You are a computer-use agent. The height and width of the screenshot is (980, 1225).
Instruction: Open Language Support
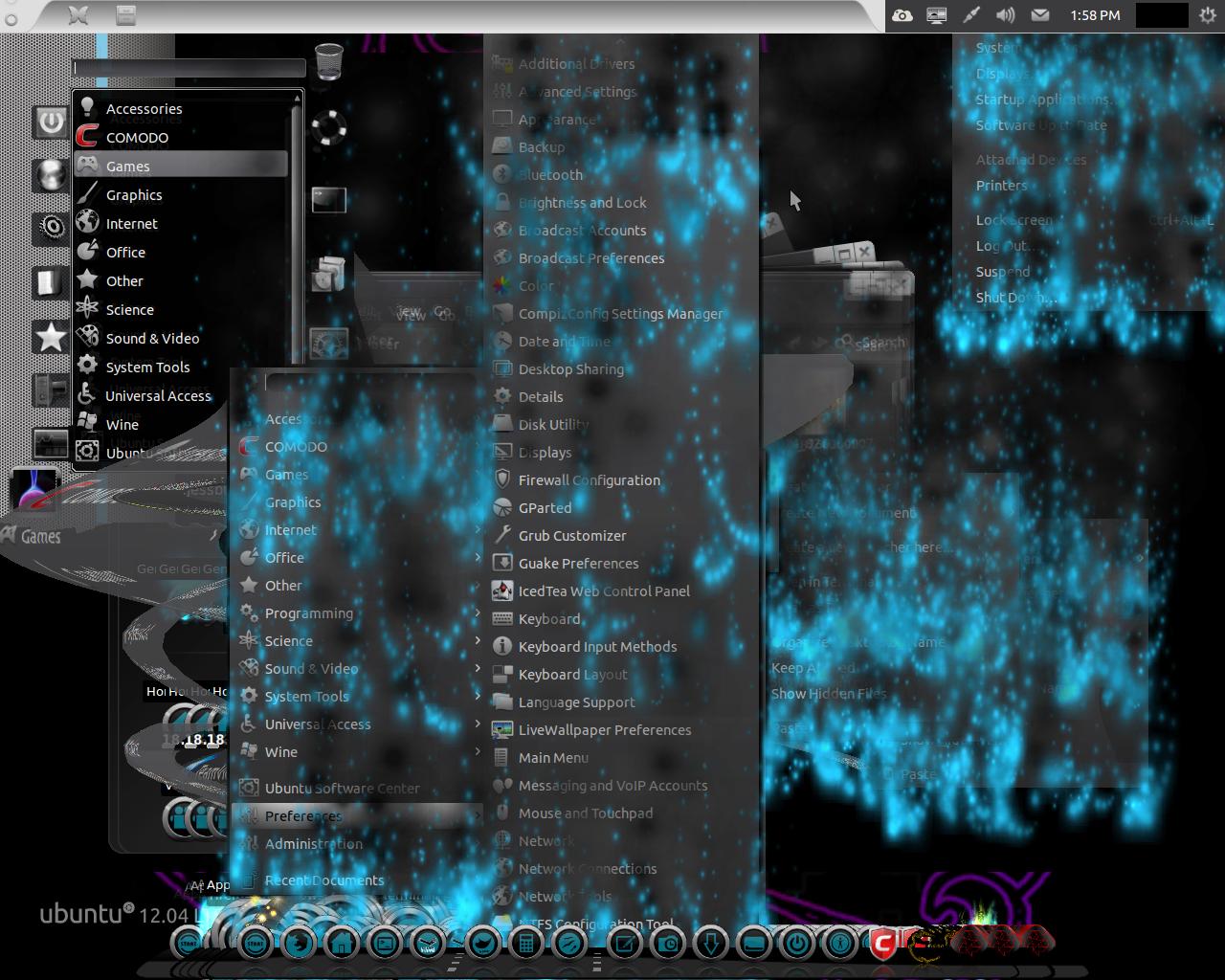pyautogui.click(x=622, y=702)
